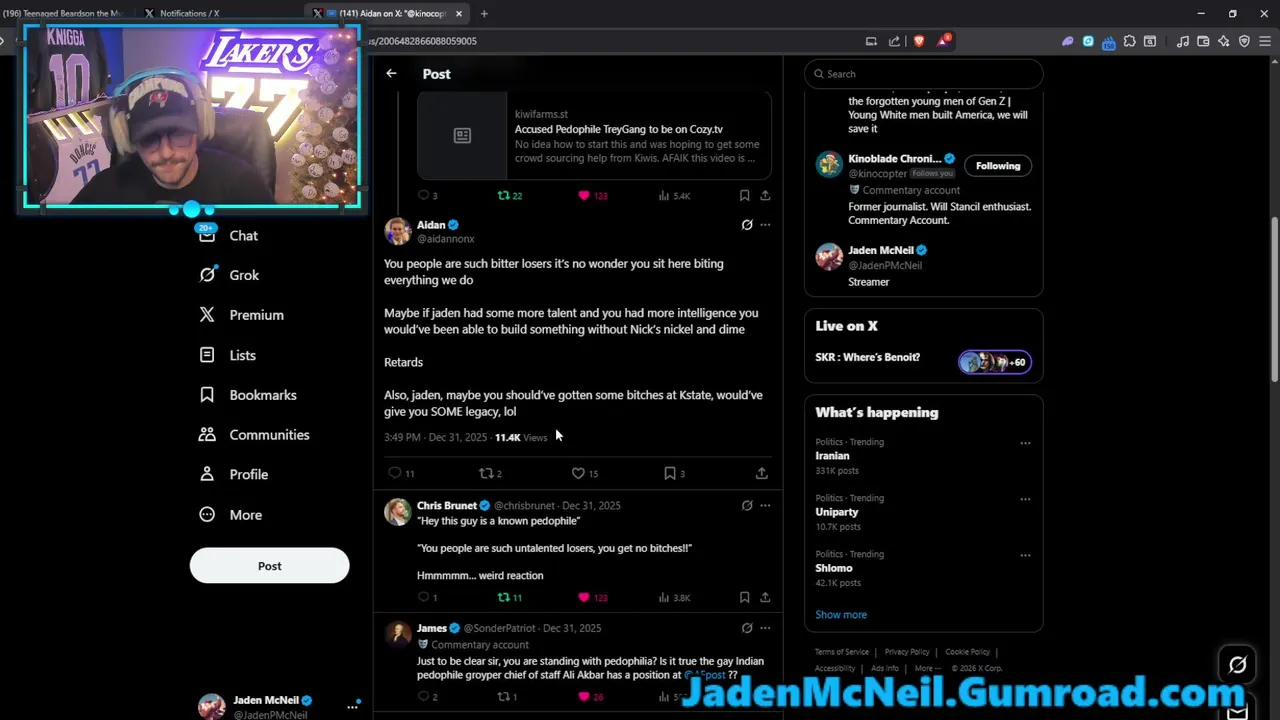Open the browser hamburger menu

(1265, 41)
